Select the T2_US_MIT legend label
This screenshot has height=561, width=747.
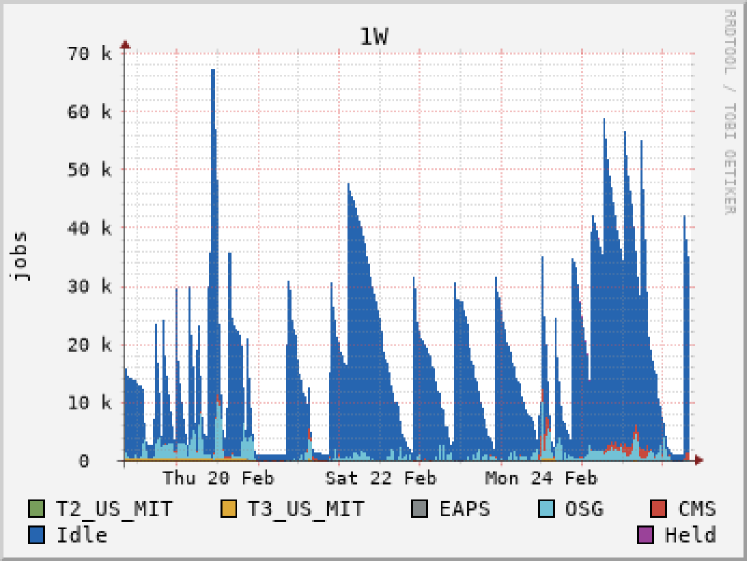pyautogui.click(x=114, y=509)
